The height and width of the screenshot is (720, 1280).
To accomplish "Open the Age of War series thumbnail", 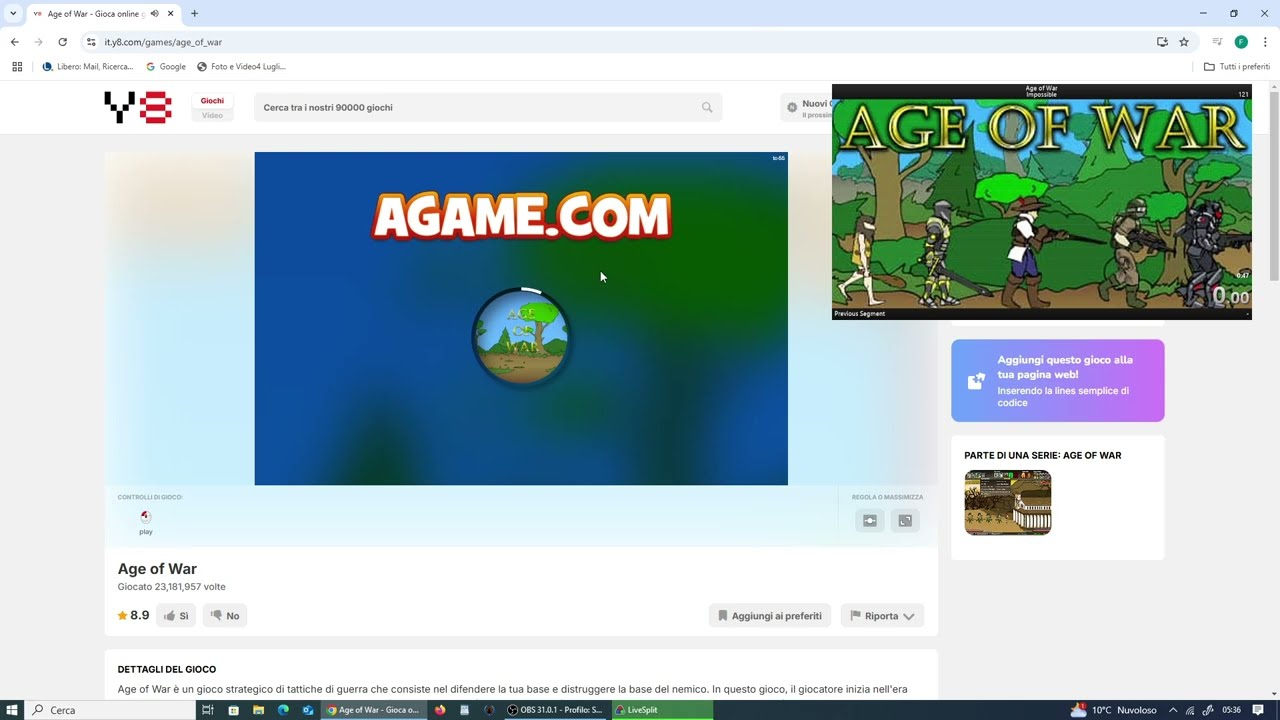I will pyautogui.click(x=1008, y=503).
